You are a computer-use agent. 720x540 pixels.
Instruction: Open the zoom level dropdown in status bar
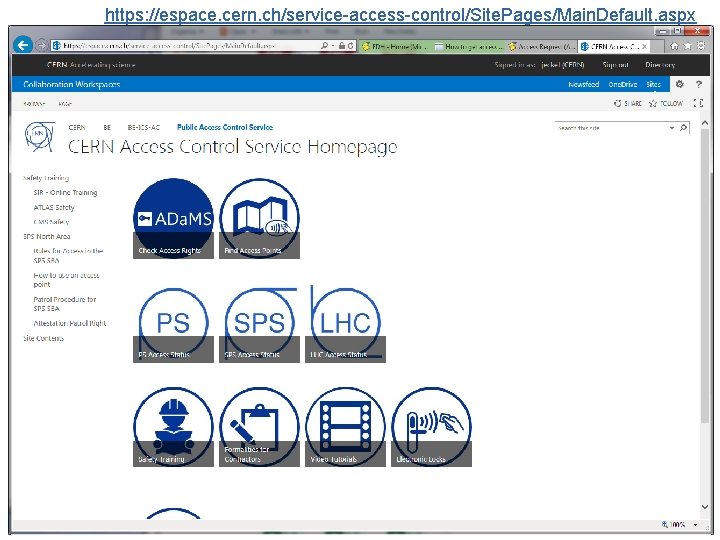(x=695, y=524)
